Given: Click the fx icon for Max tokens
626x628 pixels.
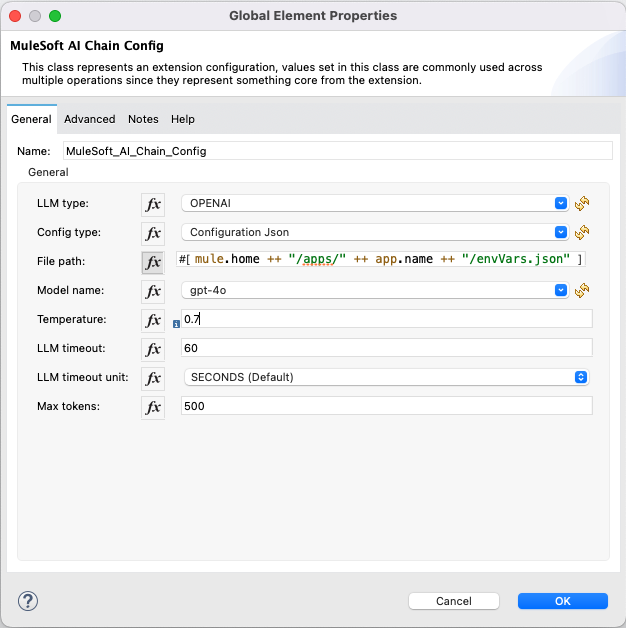Looking at the screenshot, I should [x=153, y=407].
